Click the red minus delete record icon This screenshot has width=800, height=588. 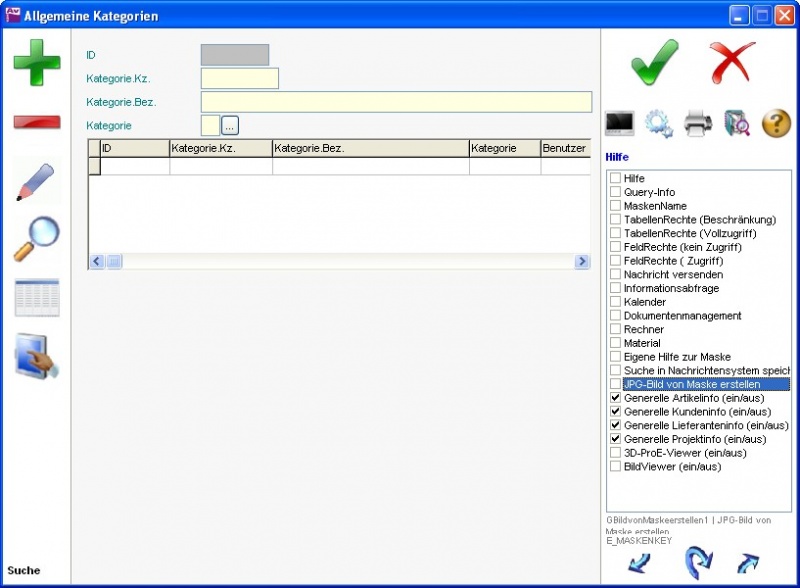tap(36, 122)
